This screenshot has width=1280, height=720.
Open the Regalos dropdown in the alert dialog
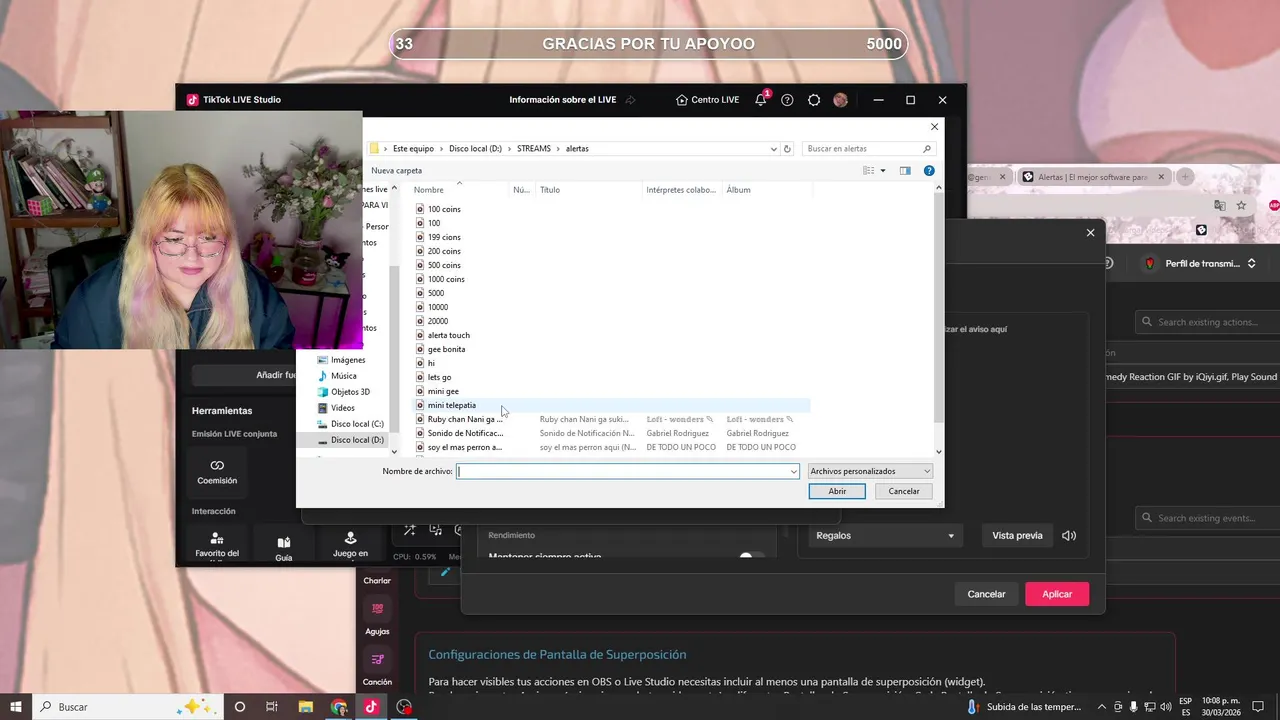pos(885,535)
